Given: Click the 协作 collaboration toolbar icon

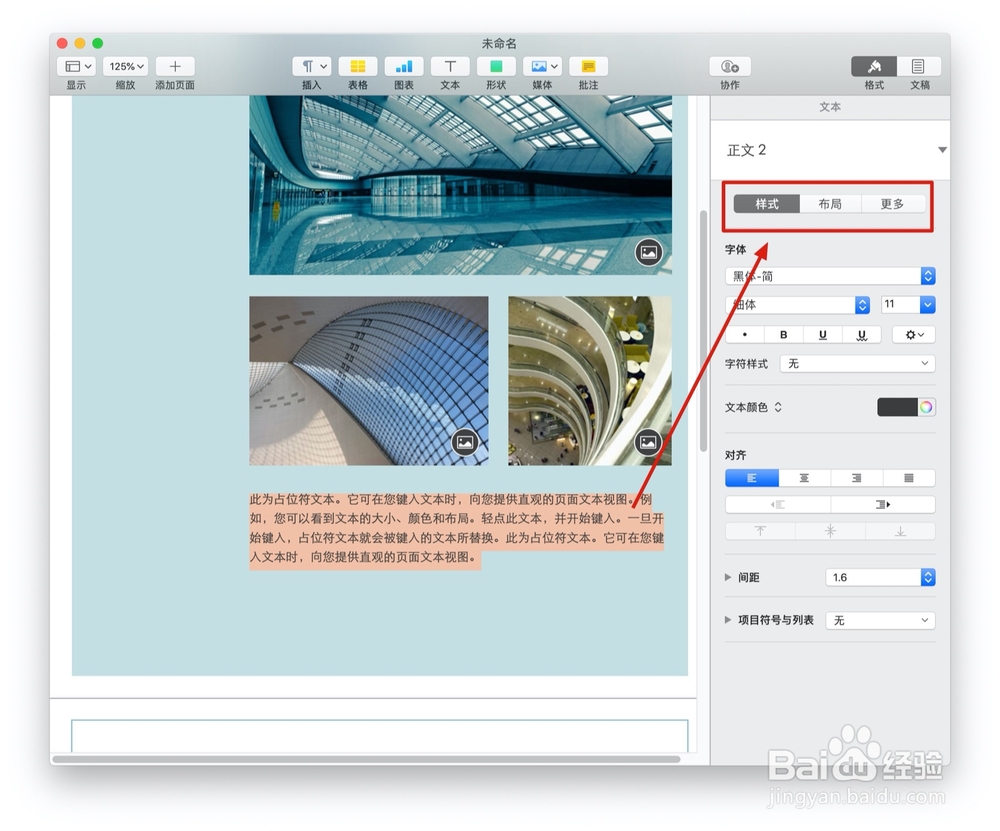Looking at the screenshot, I should pos(729,66).
